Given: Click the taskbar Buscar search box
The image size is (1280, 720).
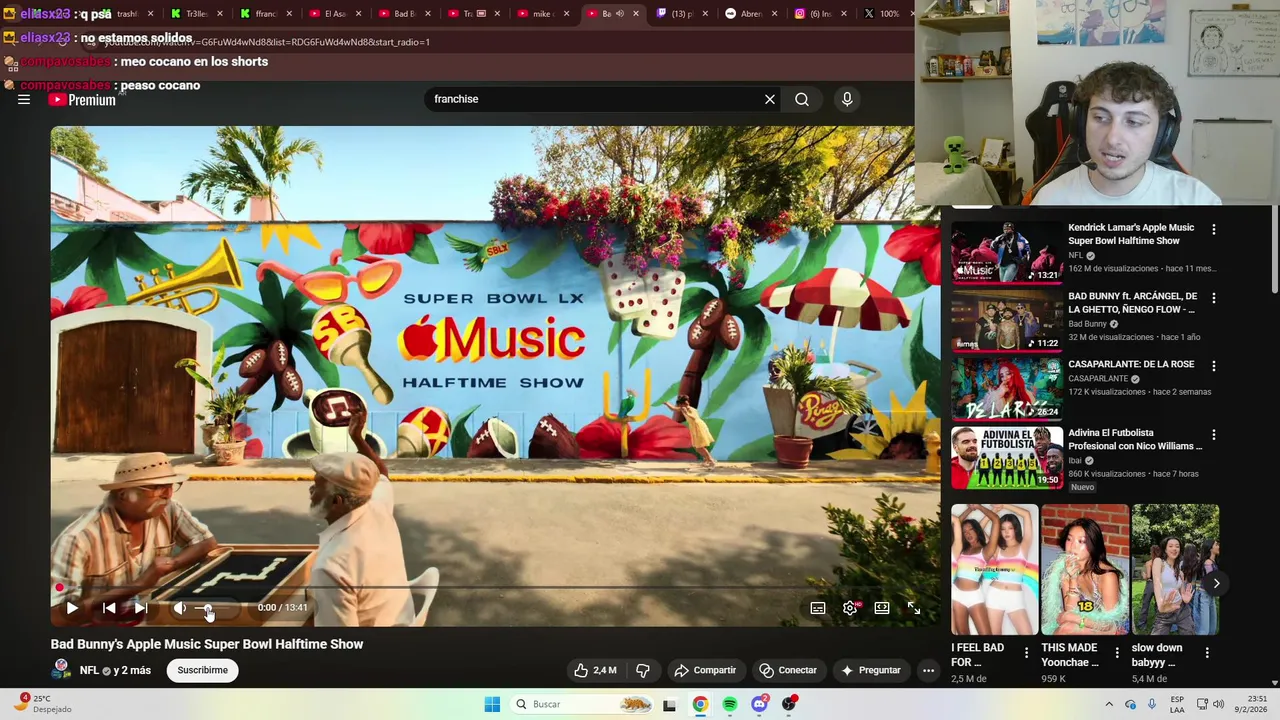Looking at the screenshot, I should [x=582, y=704].
